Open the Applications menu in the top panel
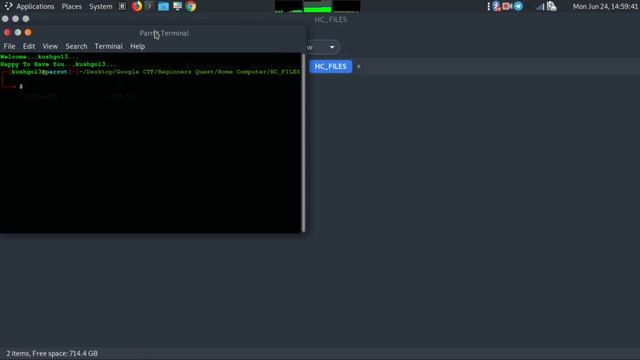 (35, 7)
